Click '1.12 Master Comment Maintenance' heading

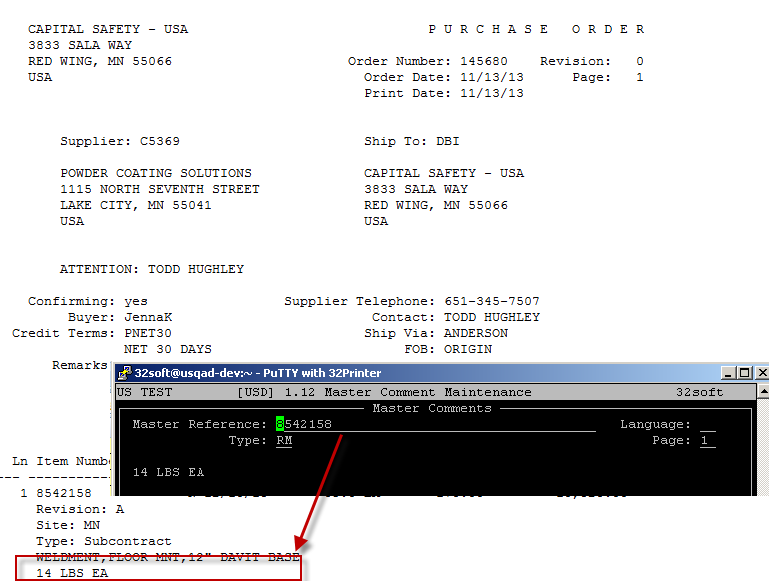point(408,392)
